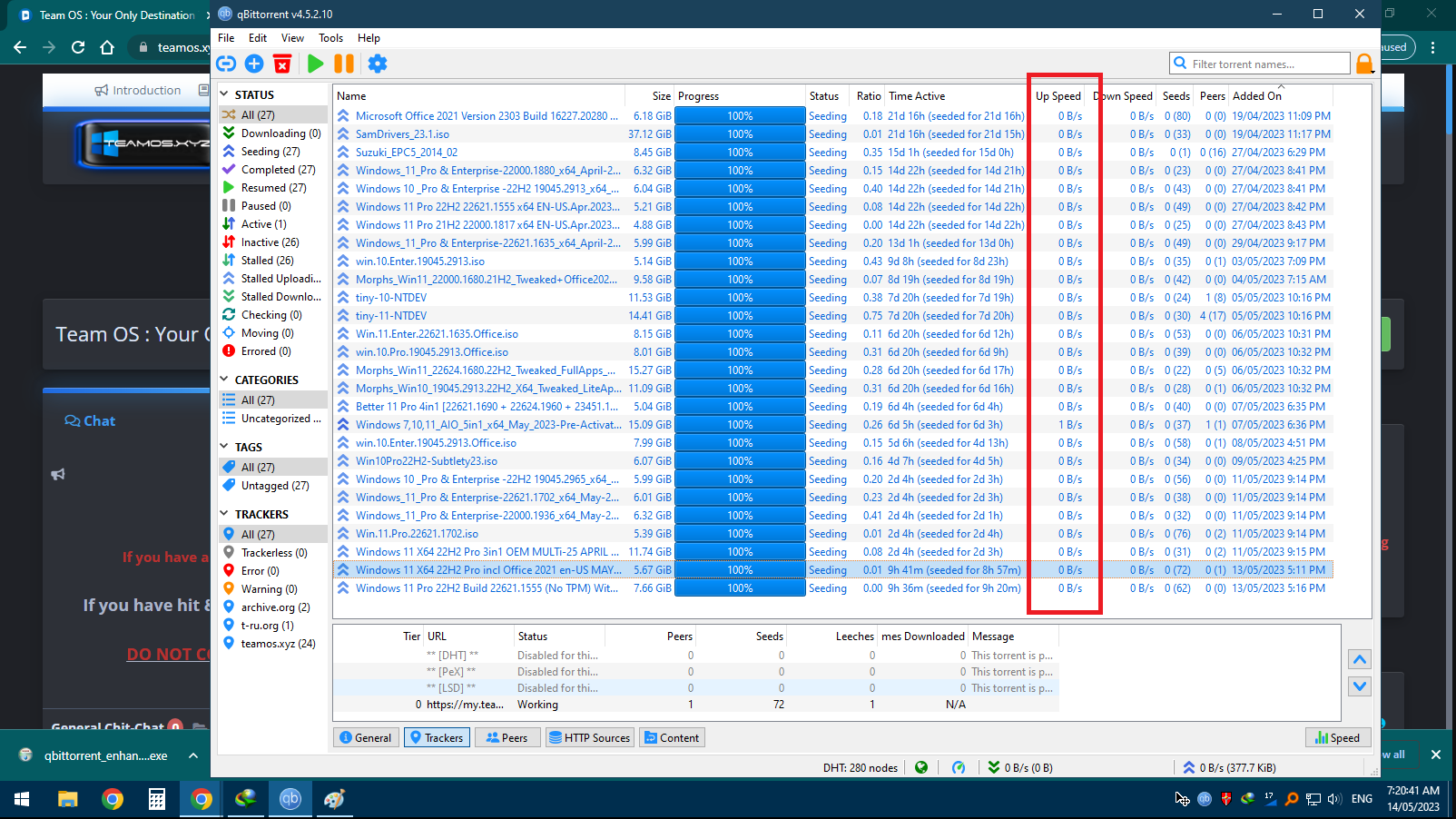The image size is (1456, 819).
Task: Select Stalled (26) status filter
Action: pyautogui.click(x=272, y=261)
